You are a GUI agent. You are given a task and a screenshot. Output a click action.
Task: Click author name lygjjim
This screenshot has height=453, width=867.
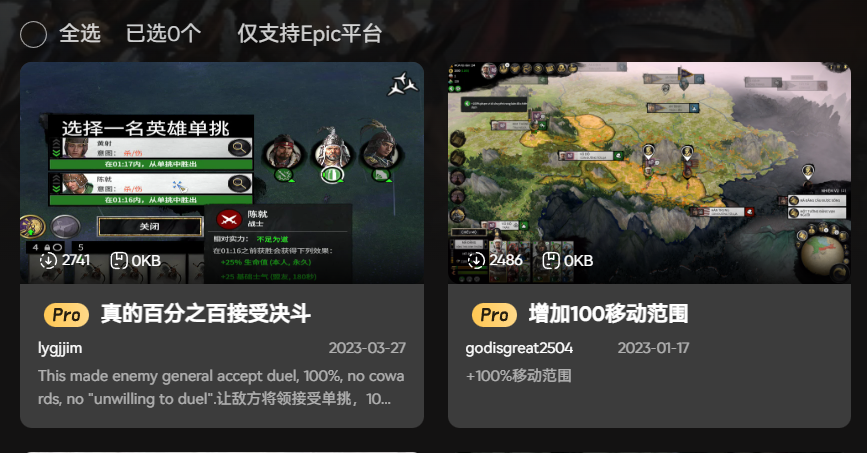(60, 348)
